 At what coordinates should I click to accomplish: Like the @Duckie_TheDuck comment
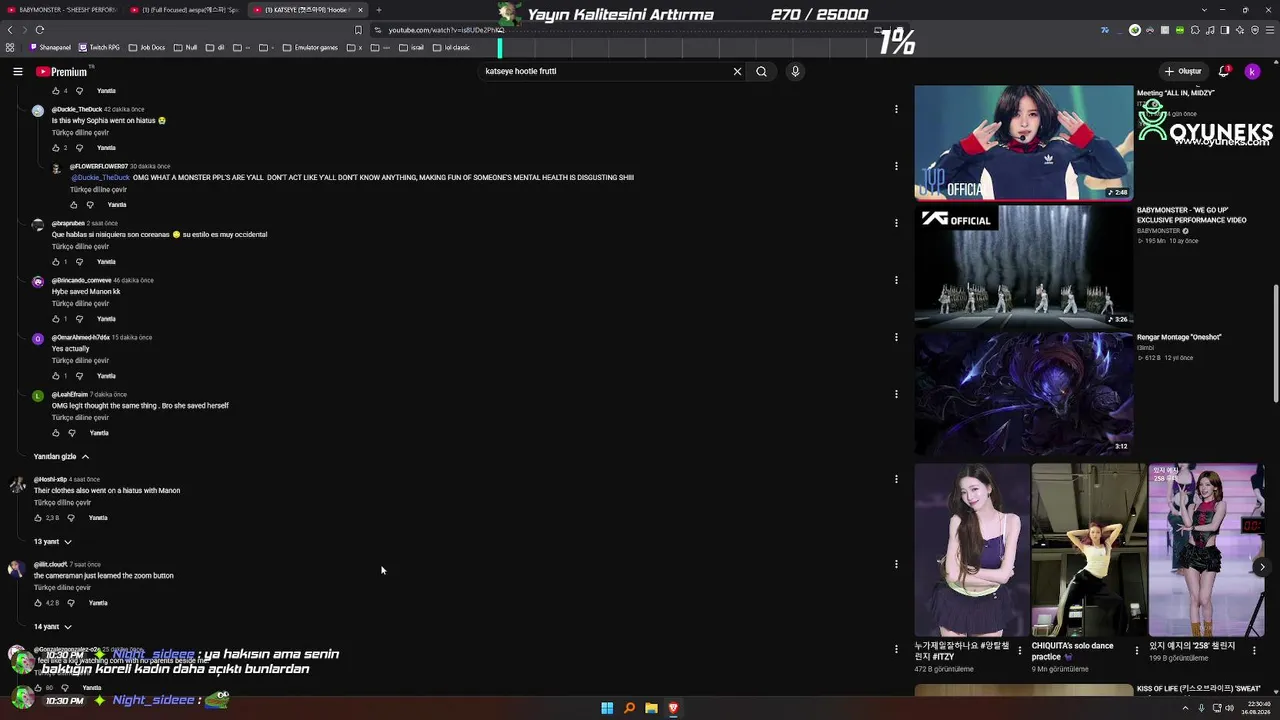point(56,148)
